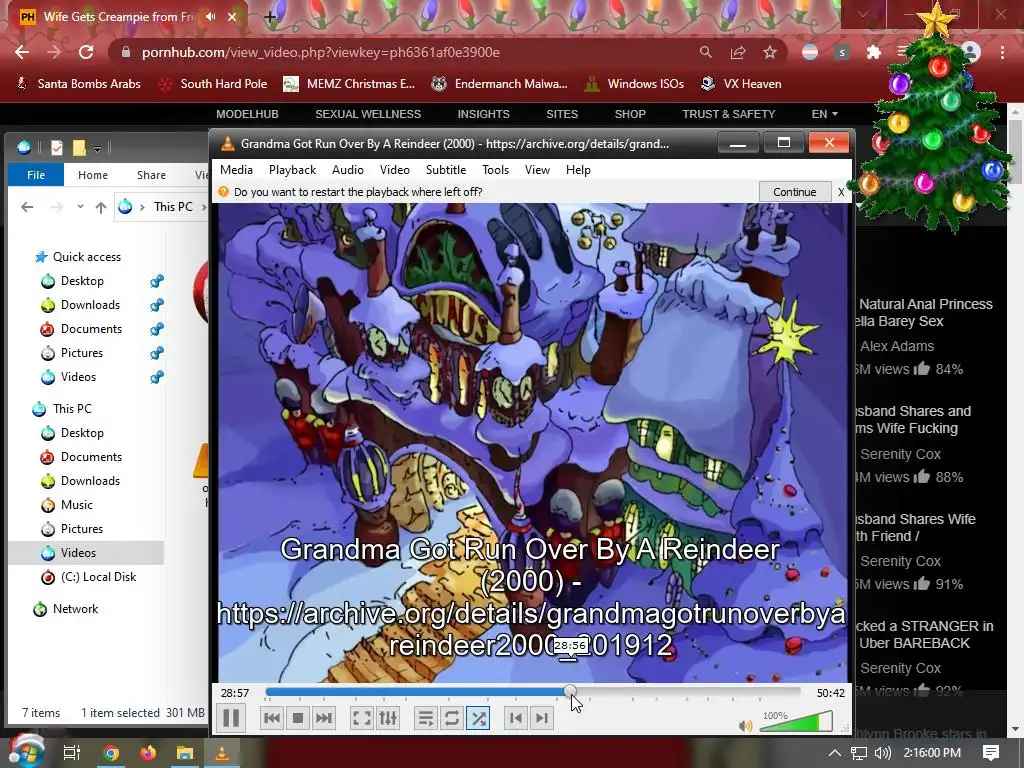Click browser back arrow
1024x768 pixels.
coord(22,52)
